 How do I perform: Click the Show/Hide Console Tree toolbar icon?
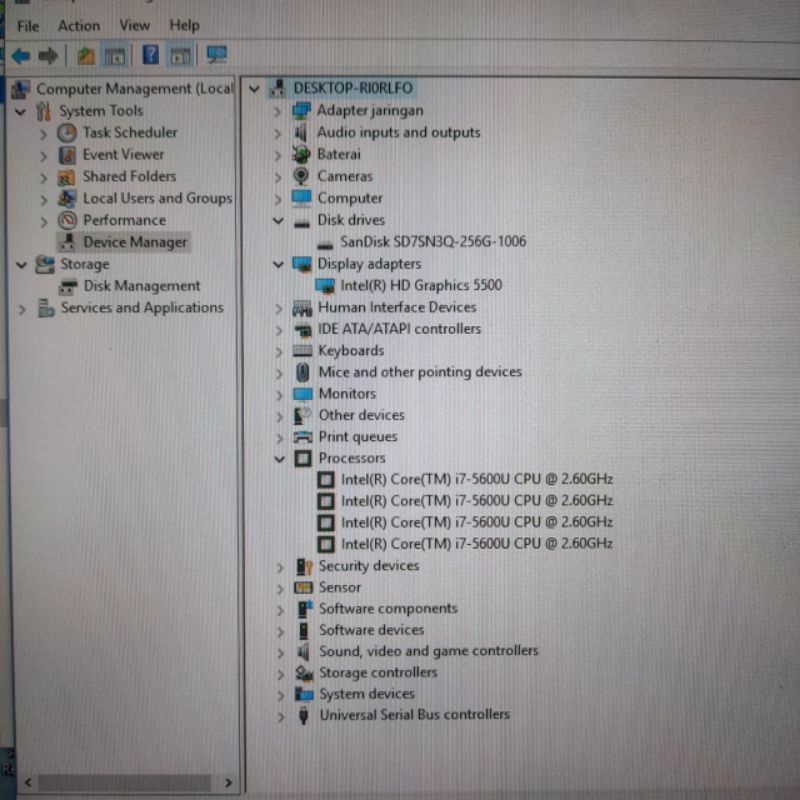coord(115,56)
